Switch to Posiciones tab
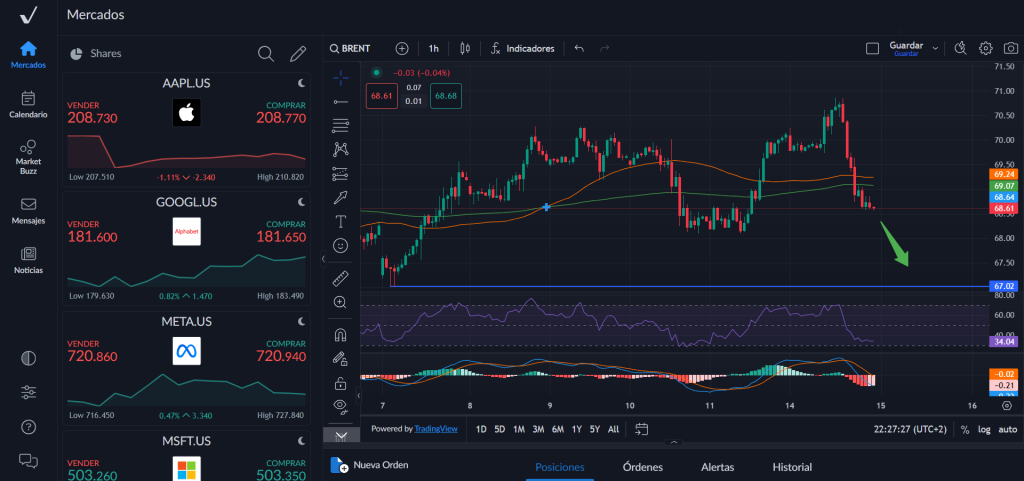 [560, 467]
